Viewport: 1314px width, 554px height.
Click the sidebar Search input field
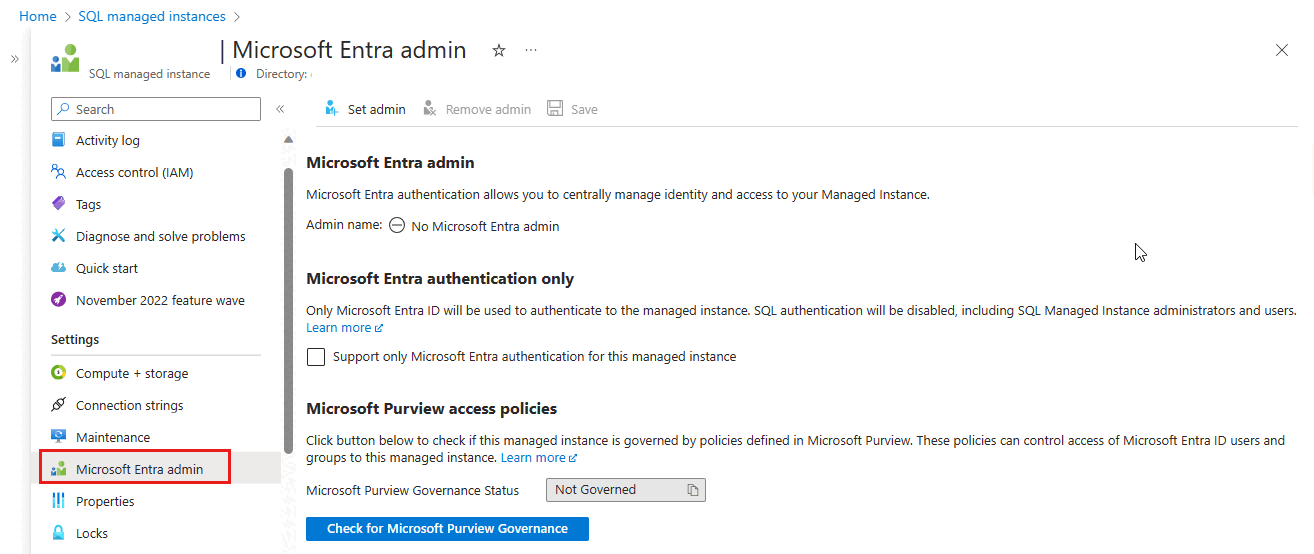tap(156, 109)
